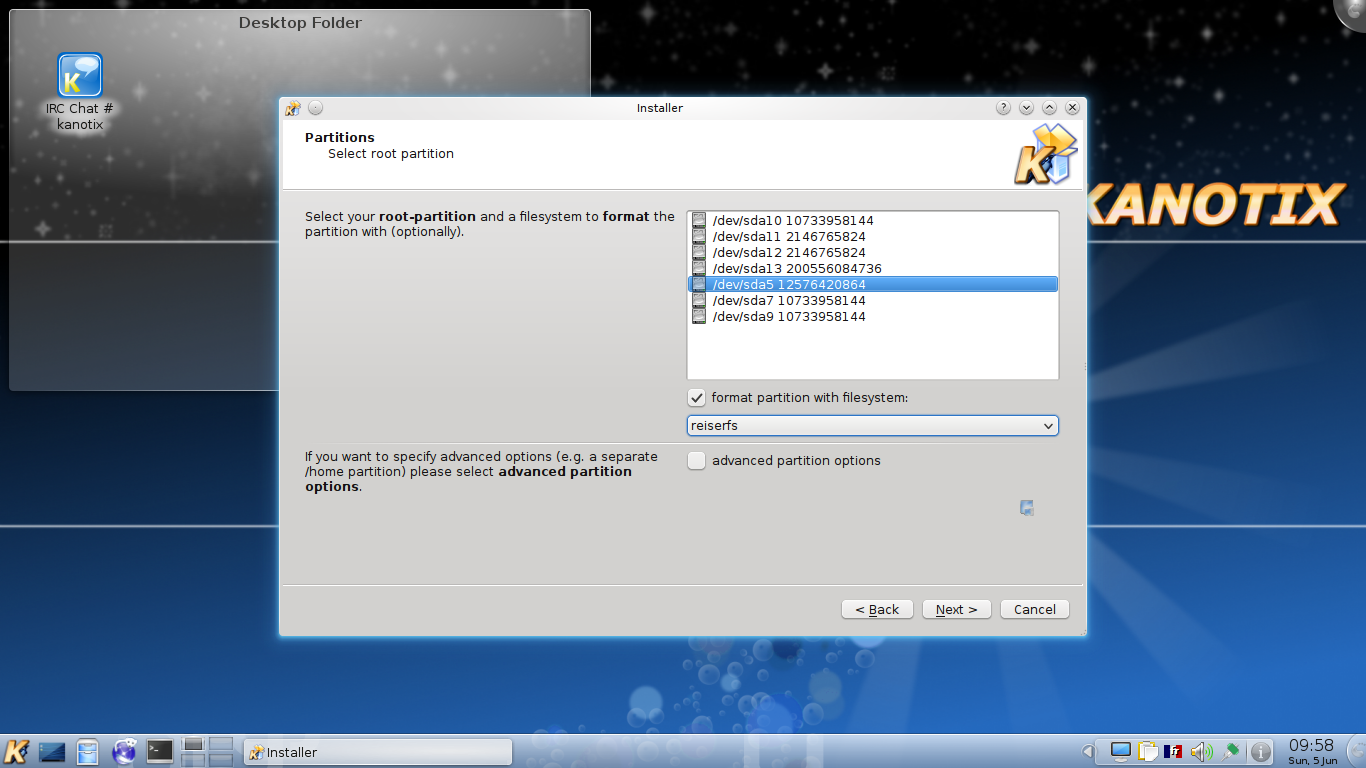Open the IRC Chat #kanotix desktop icon
This screenshot has width=1366, height=768.
point(80,91)
